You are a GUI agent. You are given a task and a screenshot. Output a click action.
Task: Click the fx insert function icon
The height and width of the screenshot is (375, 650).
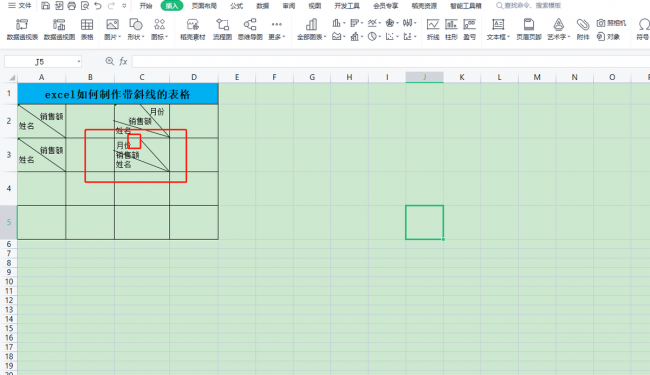coord(123,61)
